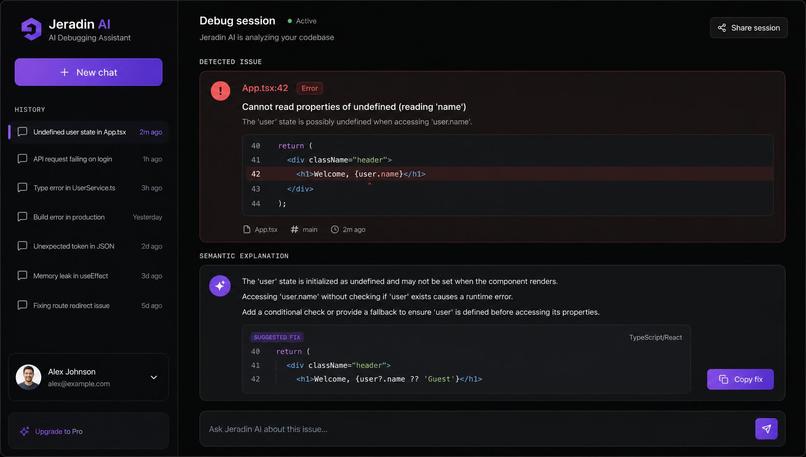Click alex@example.com email text

coord(79,383)
